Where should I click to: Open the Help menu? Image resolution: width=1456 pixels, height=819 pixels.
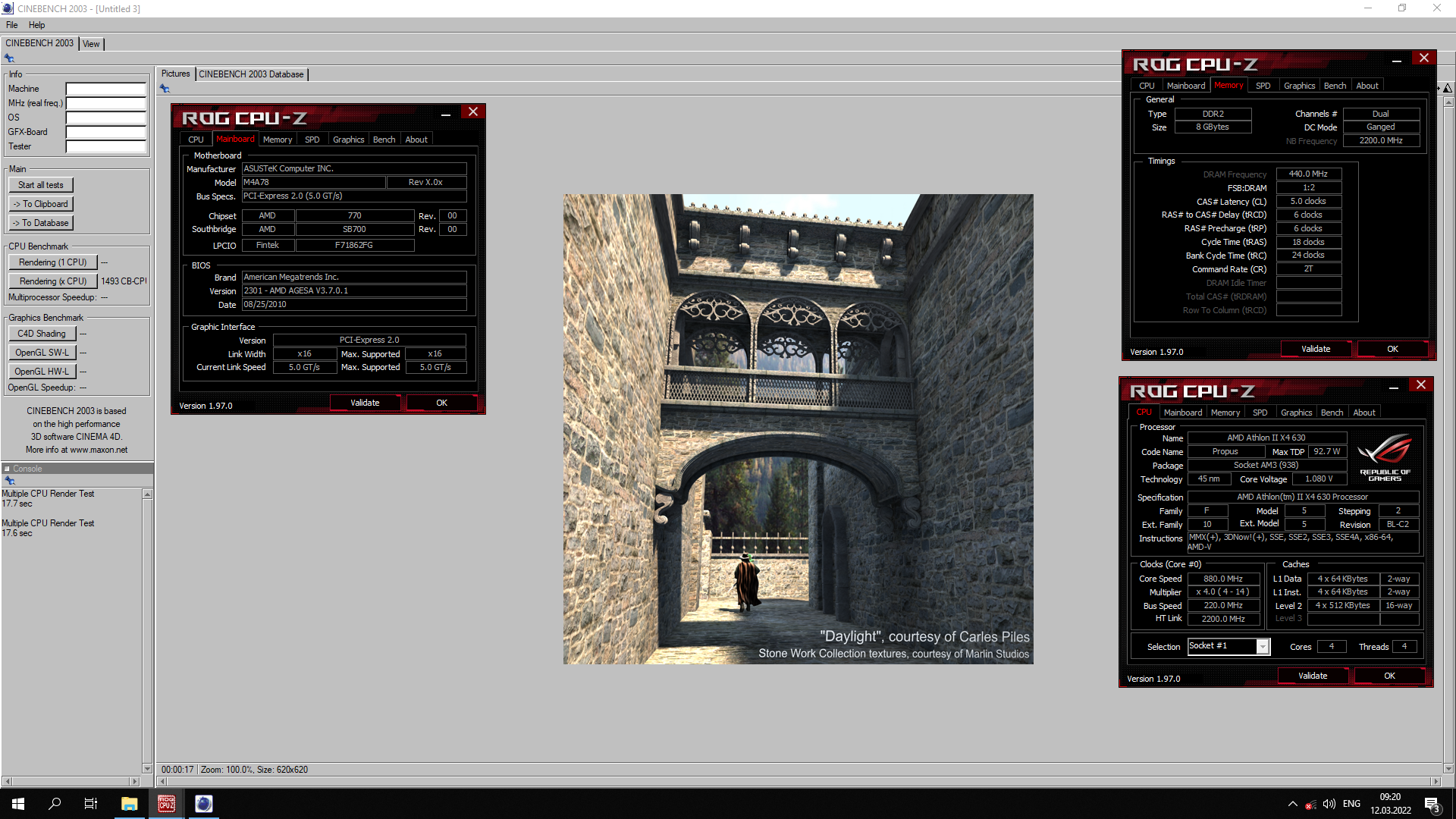[x=37, y=25]
